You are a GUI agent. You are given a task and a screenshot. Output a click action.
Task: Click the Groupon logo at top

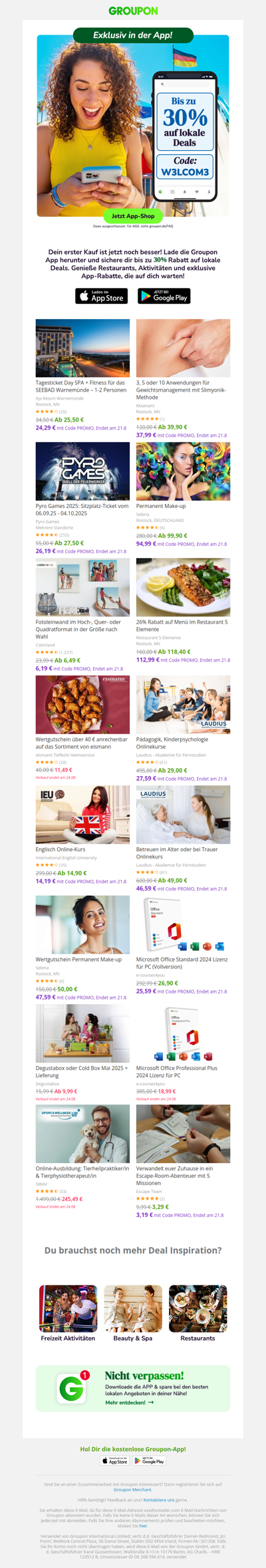pyautogui.click(x=133, y=11)
